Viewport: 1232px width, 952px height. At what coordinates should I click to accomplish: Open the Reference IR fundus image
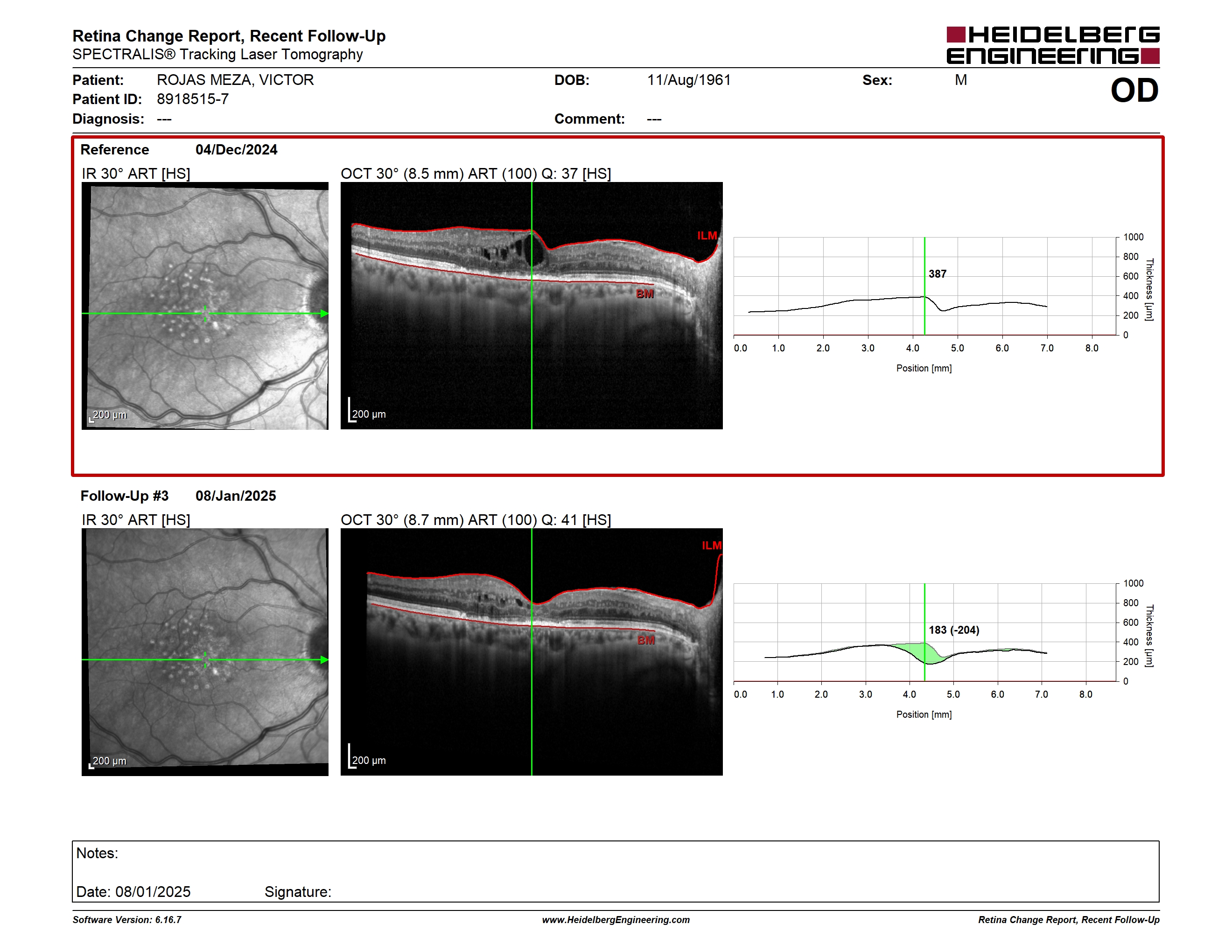click(205, 306)
